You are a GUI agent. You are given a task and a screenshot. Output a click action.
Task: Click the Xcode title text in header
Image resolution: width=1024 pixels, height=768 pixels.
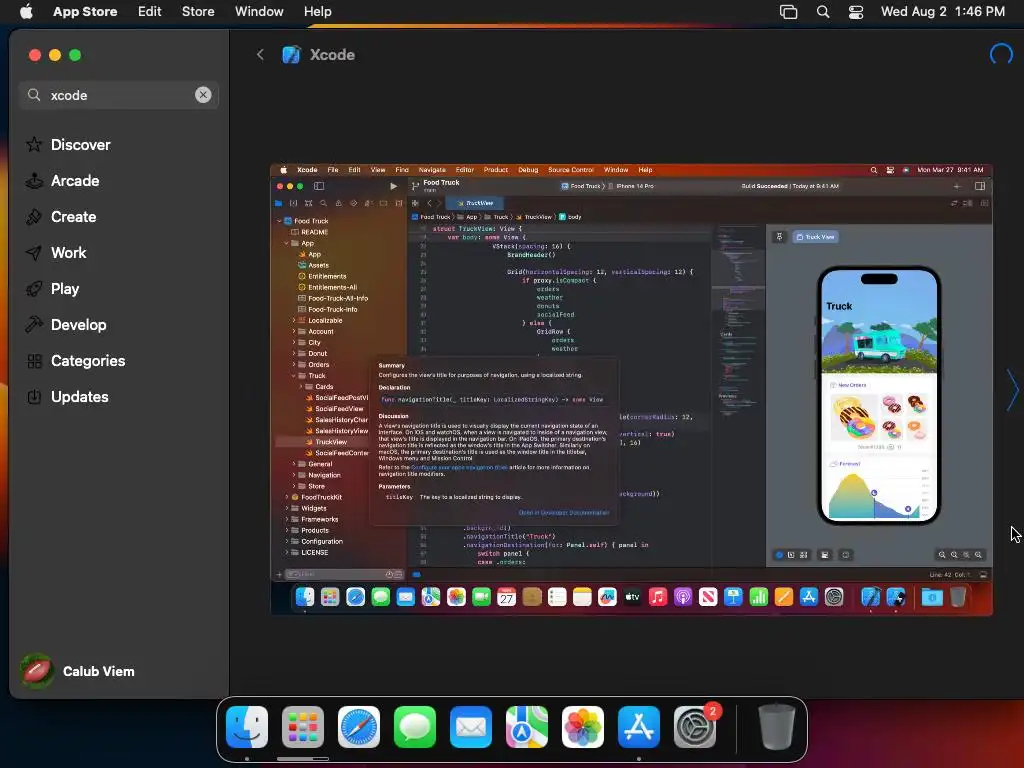[332, 55]
